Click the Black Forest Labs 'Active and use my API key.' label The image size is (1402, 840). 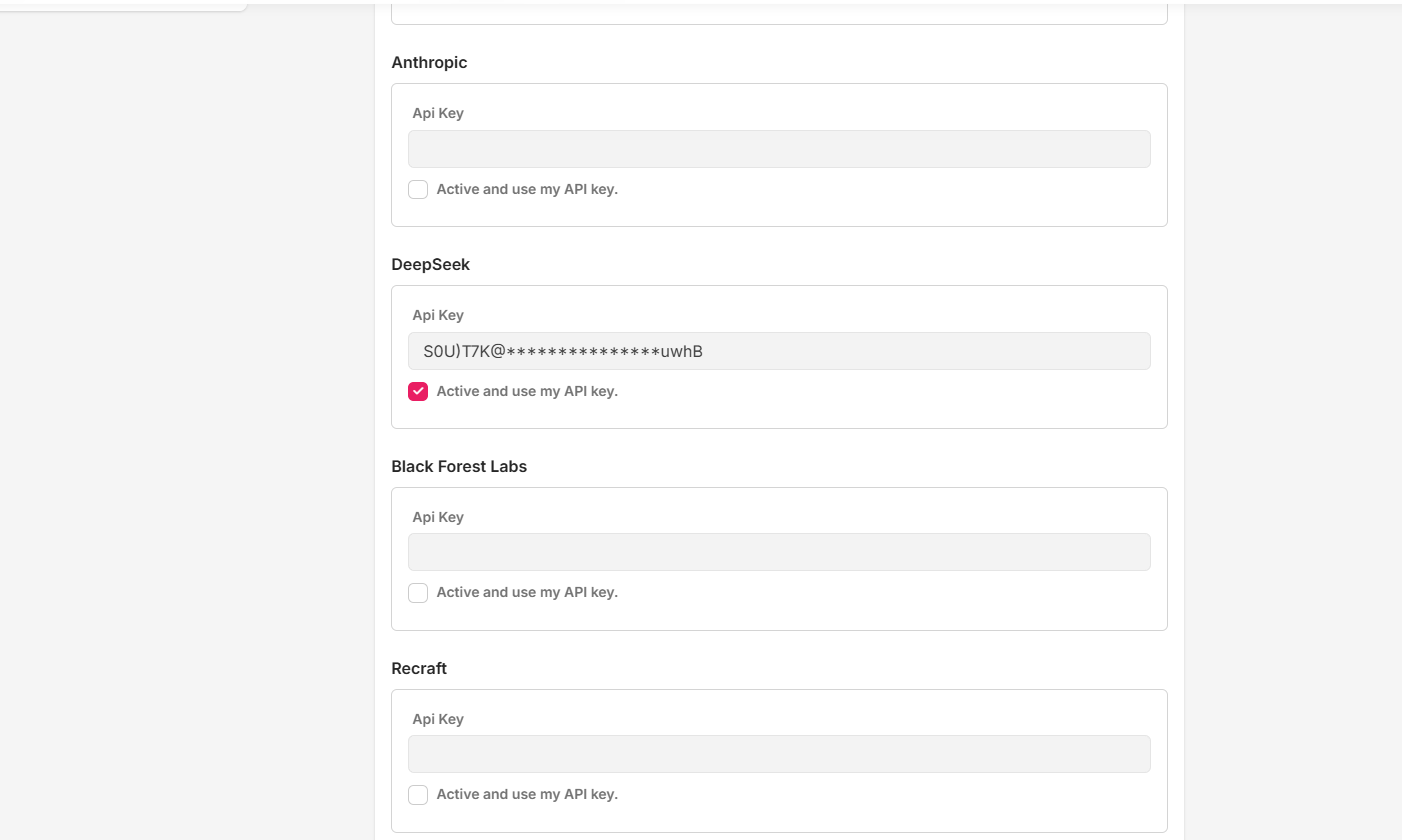pyautogui.click(x=527, y=592)
